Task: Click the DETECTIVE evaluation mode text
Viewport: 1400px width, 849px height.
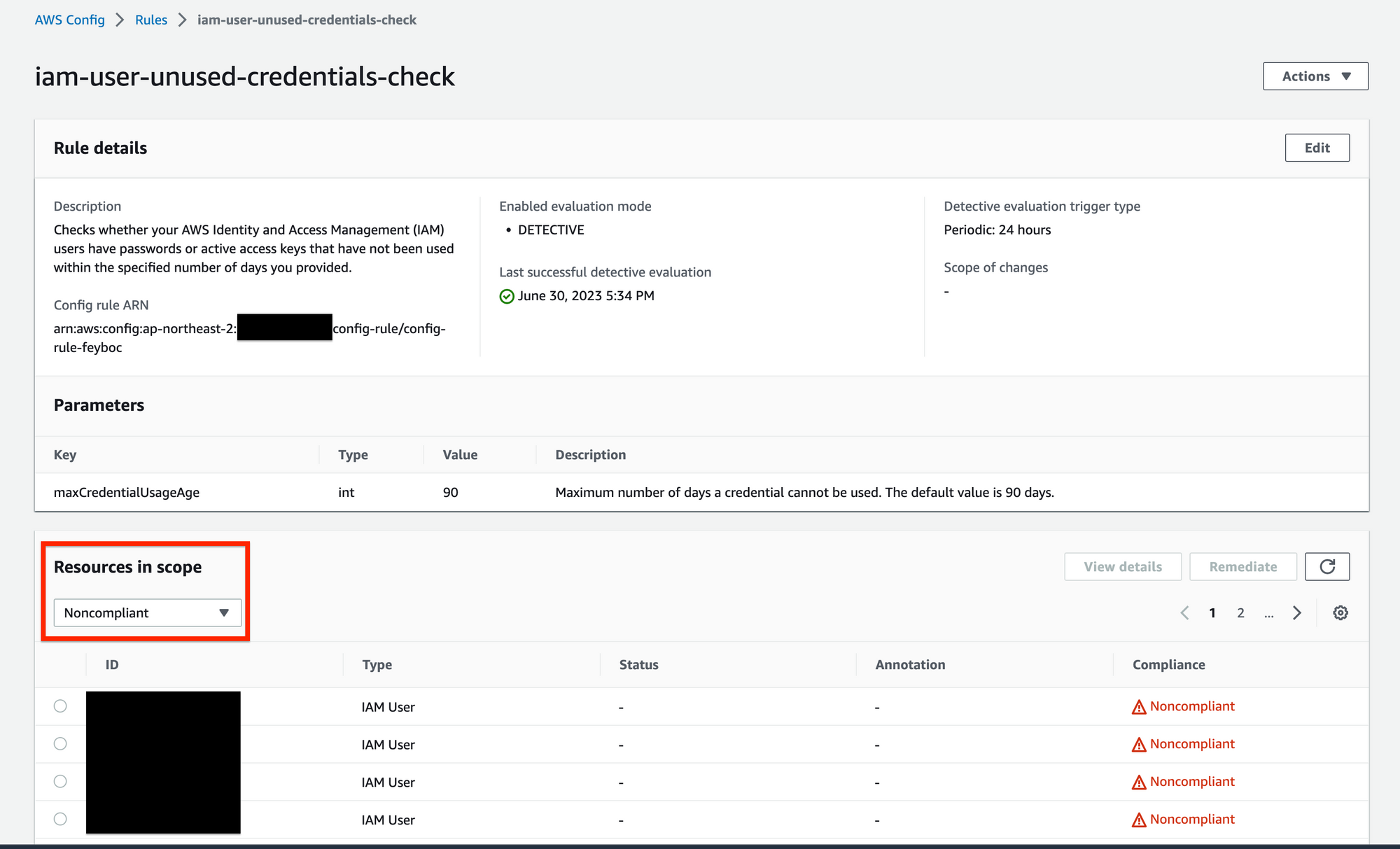Action: [551, 230]
